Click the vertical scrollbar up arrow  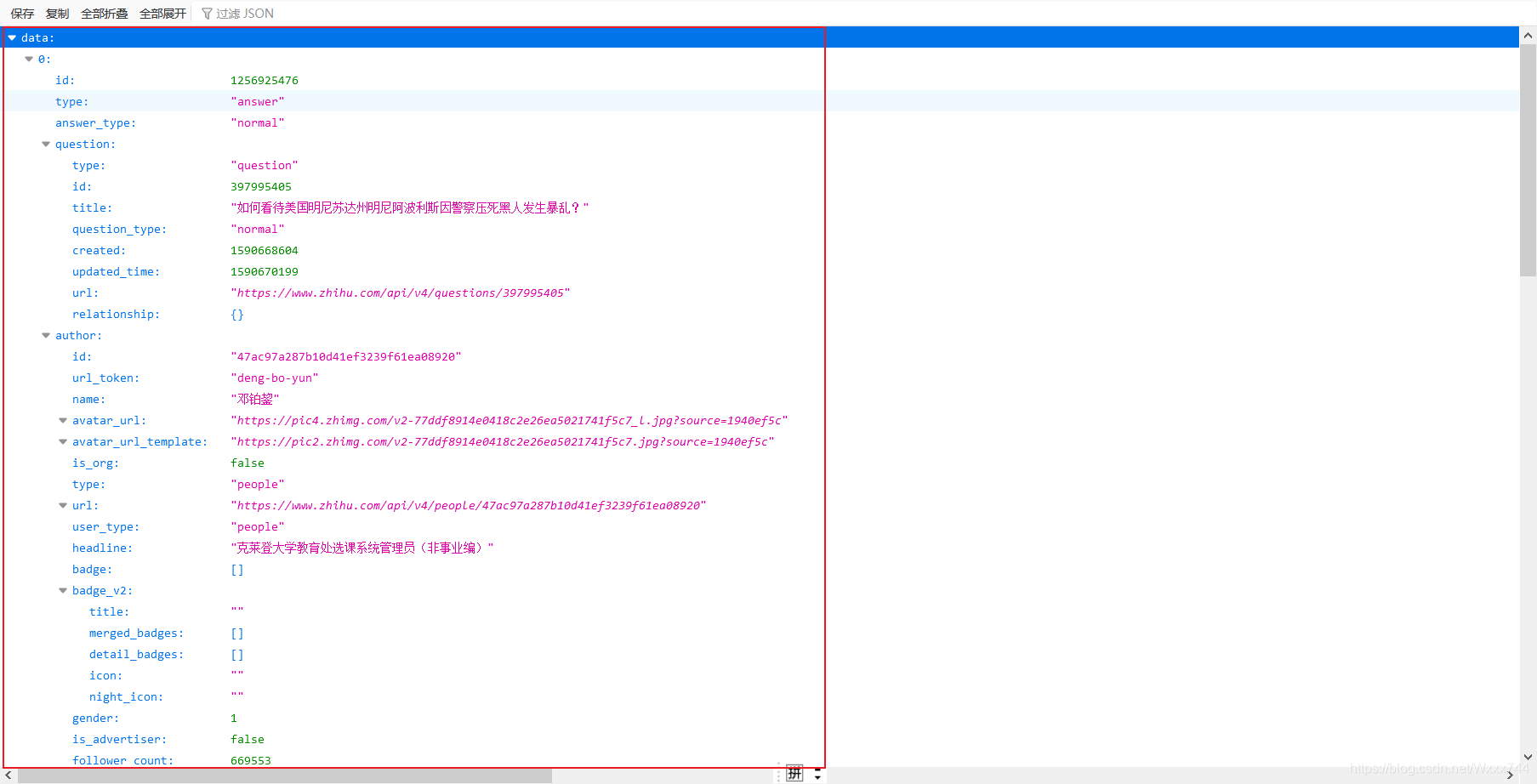tap(1528, 36)
